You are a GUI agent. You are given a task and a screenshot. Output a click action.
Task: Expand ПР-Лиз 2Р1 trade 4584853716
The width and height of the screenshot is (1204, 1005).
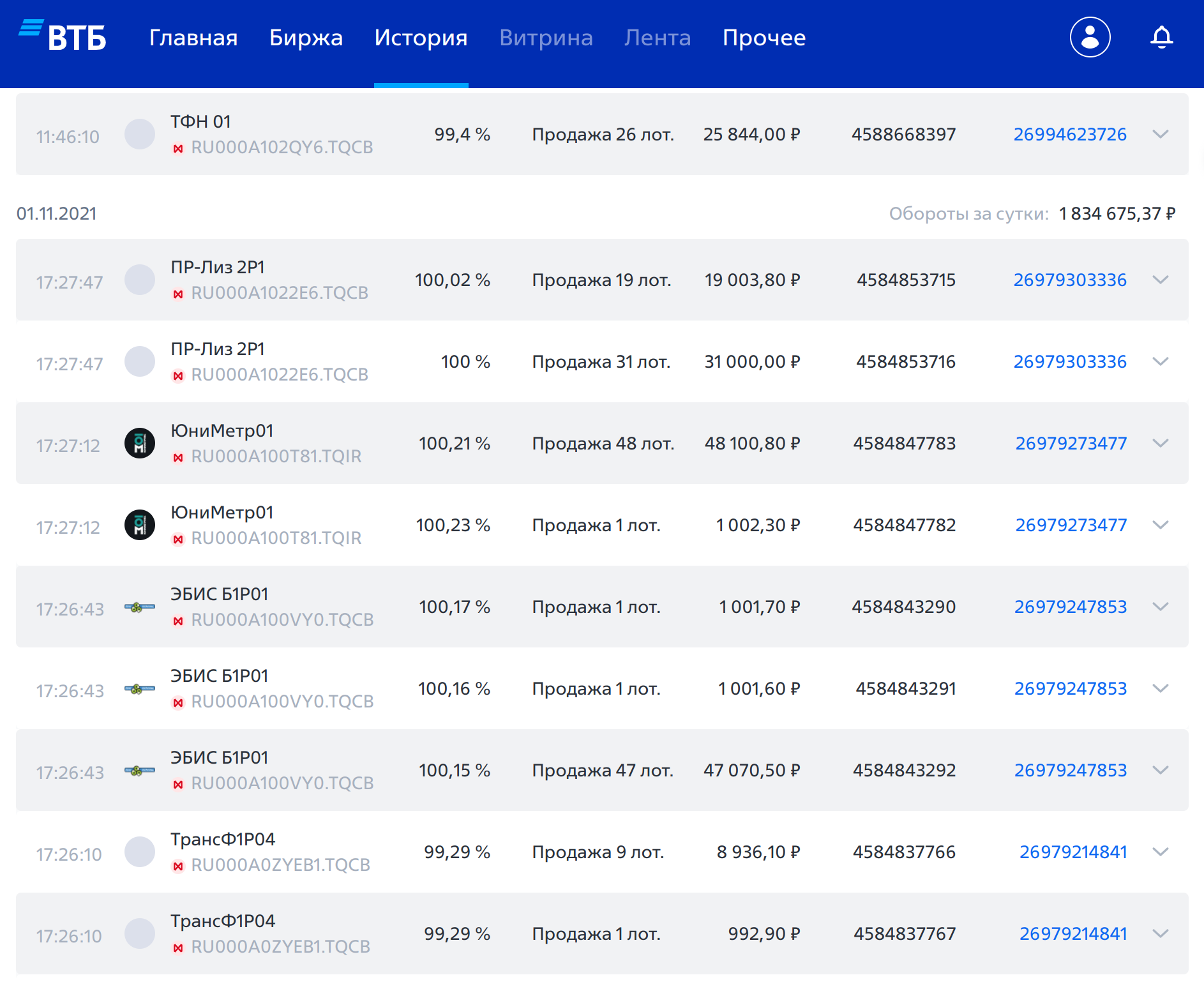(x=1161, y=361)
